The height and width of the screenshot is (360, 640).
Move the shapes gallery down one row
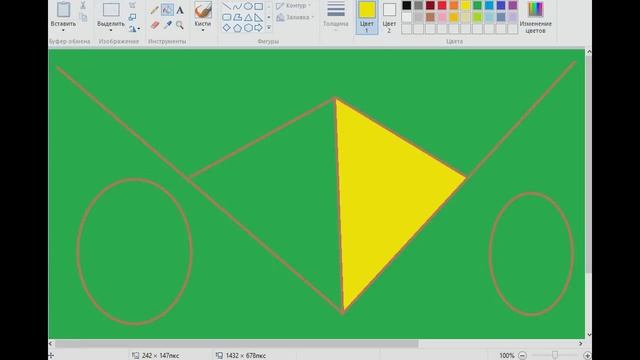tap(269, 17)
